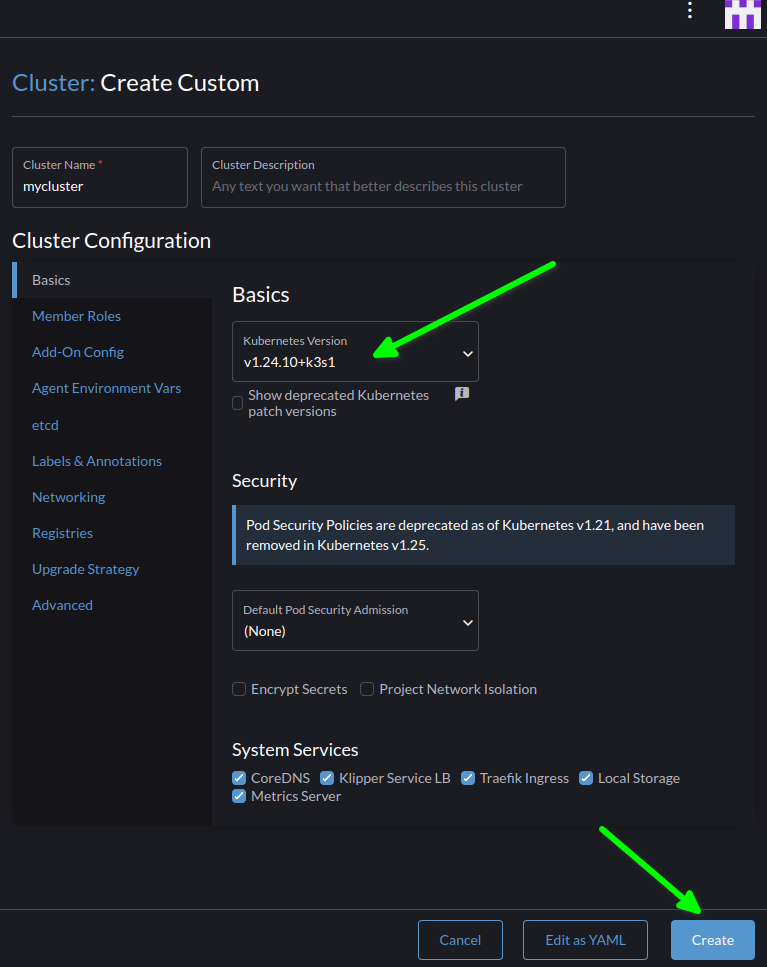Open the Default Pod Security Admission dropdown
Viewport: 767px width, 967px height.
point(355,620)
